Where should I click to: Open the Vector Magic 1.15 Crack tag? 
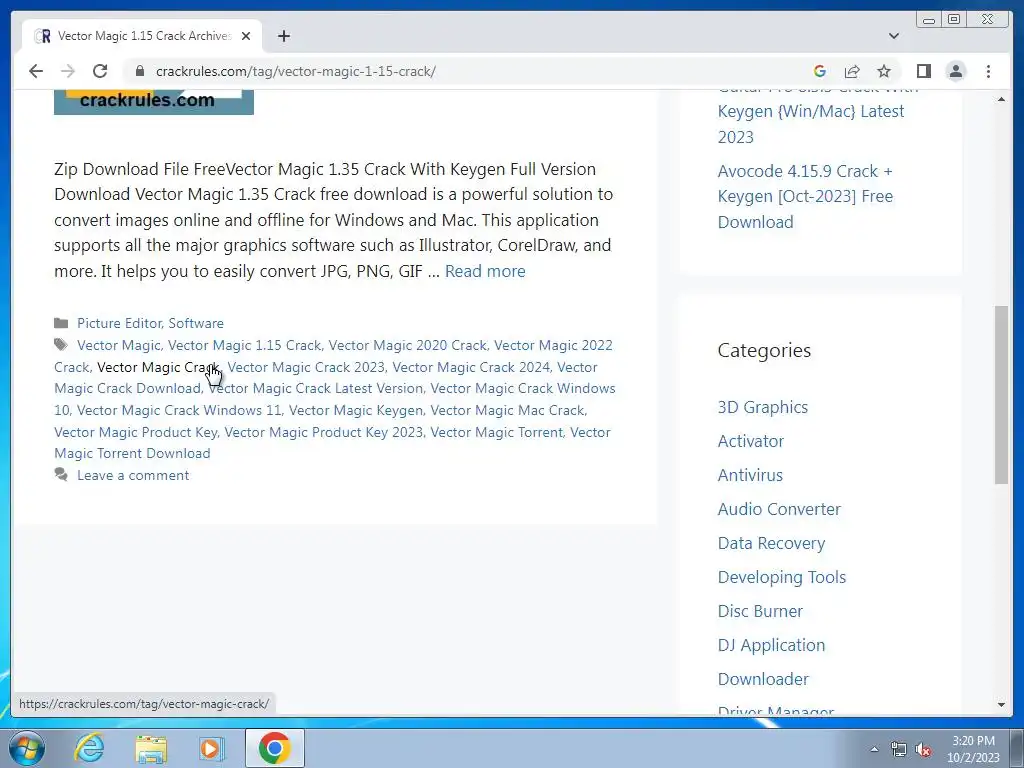click(x=244, y=345)
